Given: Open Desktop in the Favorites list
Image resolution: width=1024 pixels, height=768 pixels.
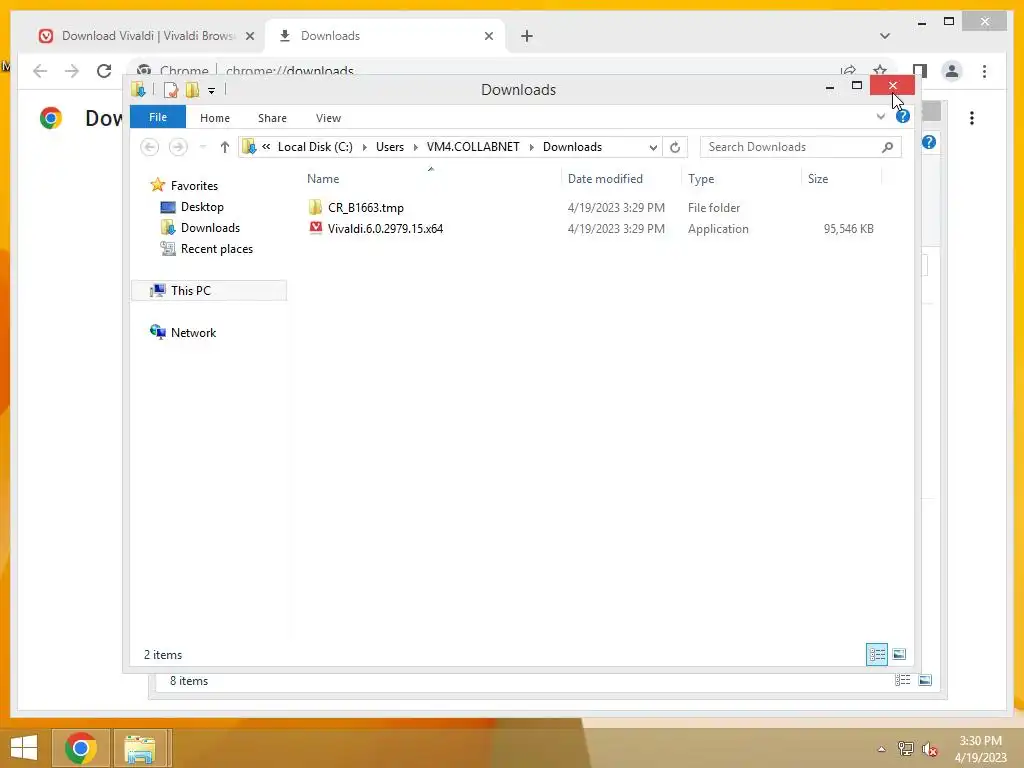Looking at the screenshot, I should [202, 207].
